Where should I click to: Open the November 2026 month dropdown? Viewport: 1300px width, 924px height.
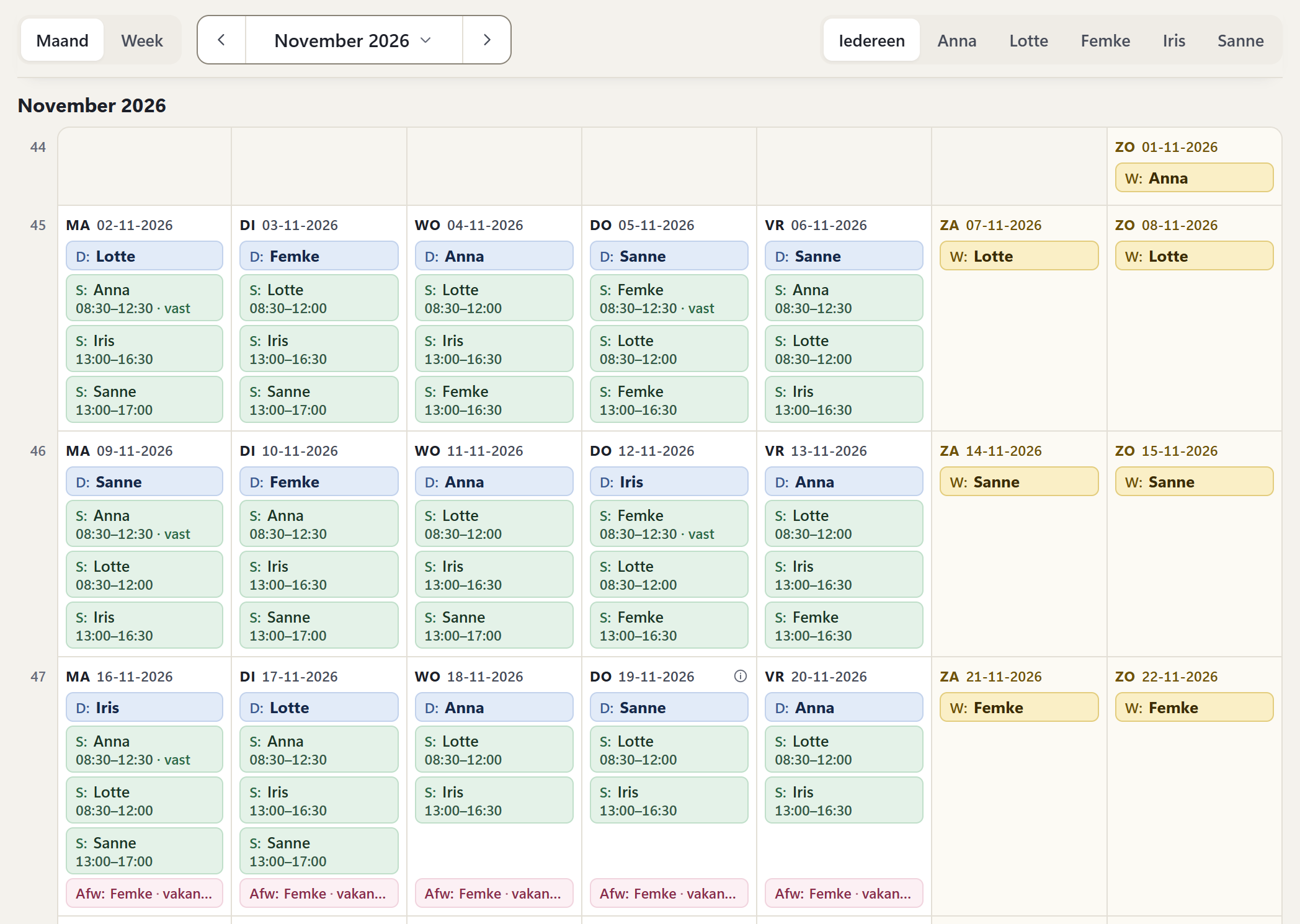(354, 40)
